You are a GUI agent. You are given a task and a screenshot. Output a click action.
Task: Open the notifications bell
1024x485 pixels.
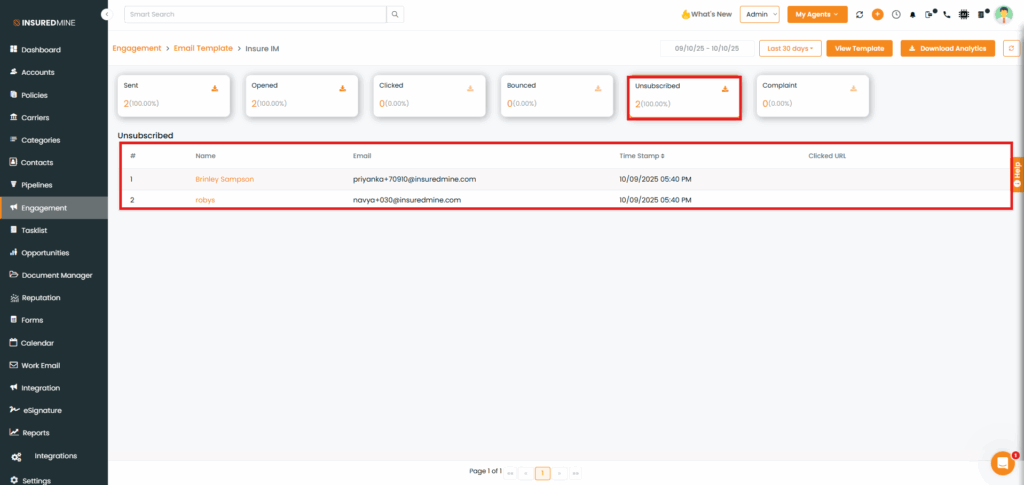pos(912,15)
